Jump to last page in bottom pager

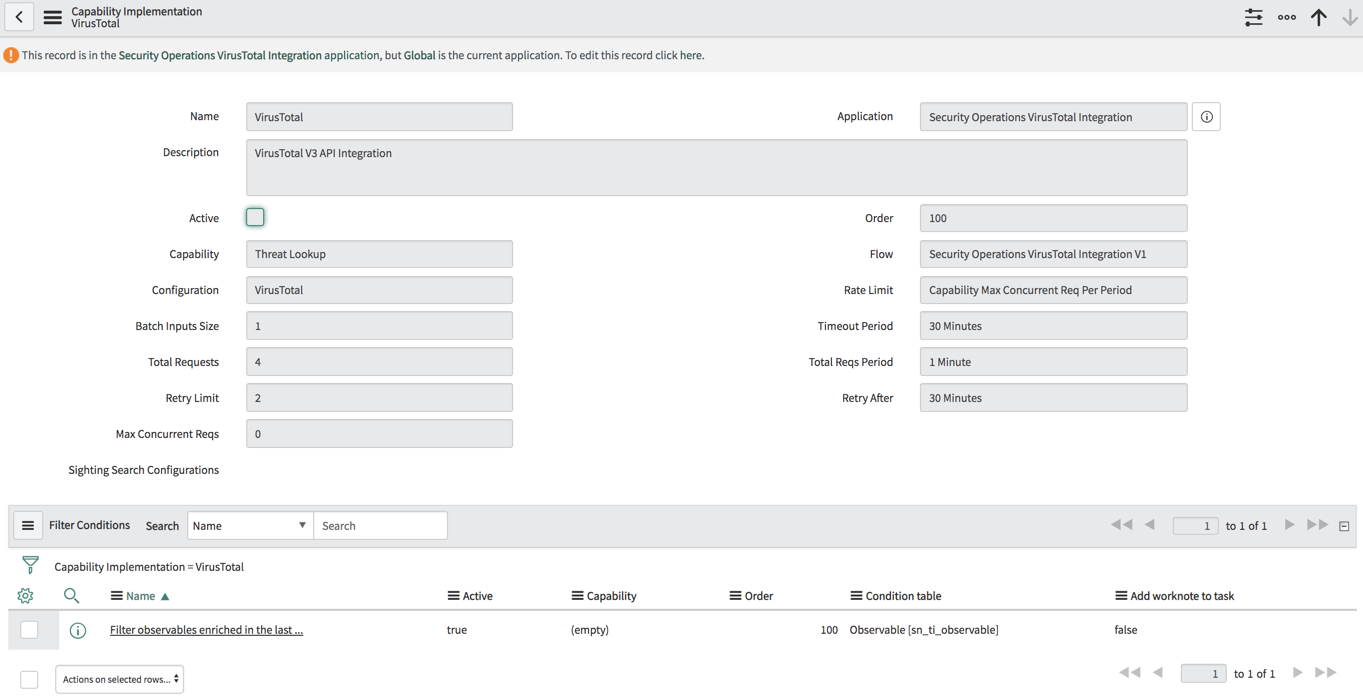1326,673
